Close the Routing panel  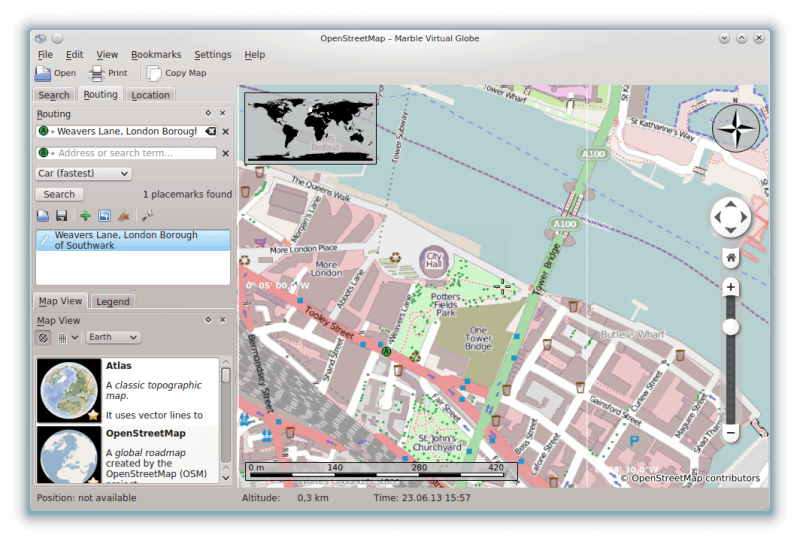click(x=222, y=113)
